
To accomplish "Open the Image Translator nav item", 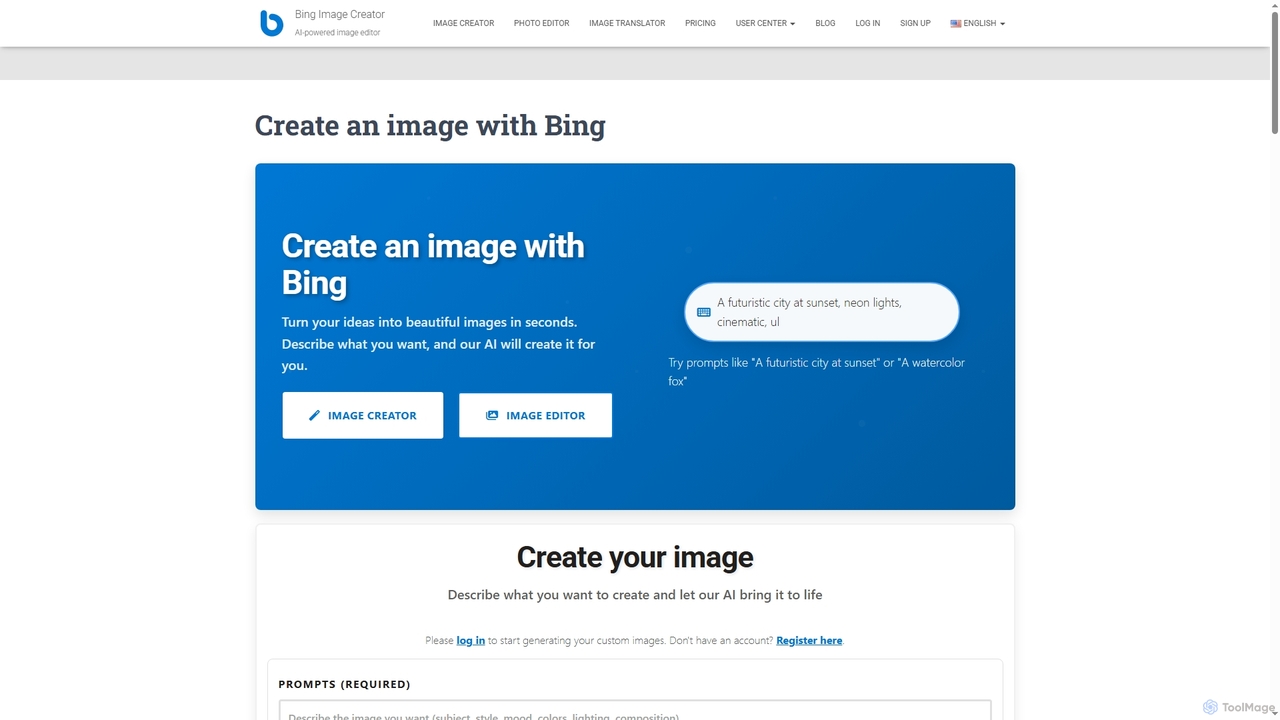I will (627, 23).
